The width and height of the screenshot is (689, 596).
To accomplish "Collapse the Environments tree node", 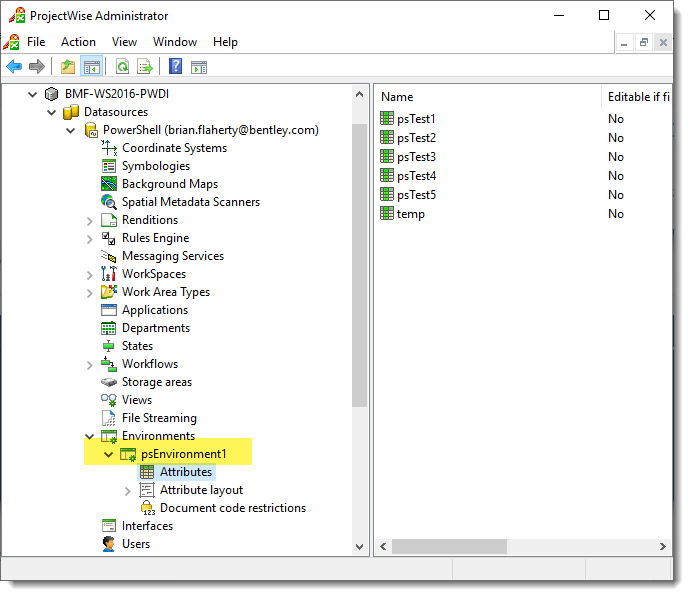I will tap(90, 436).
